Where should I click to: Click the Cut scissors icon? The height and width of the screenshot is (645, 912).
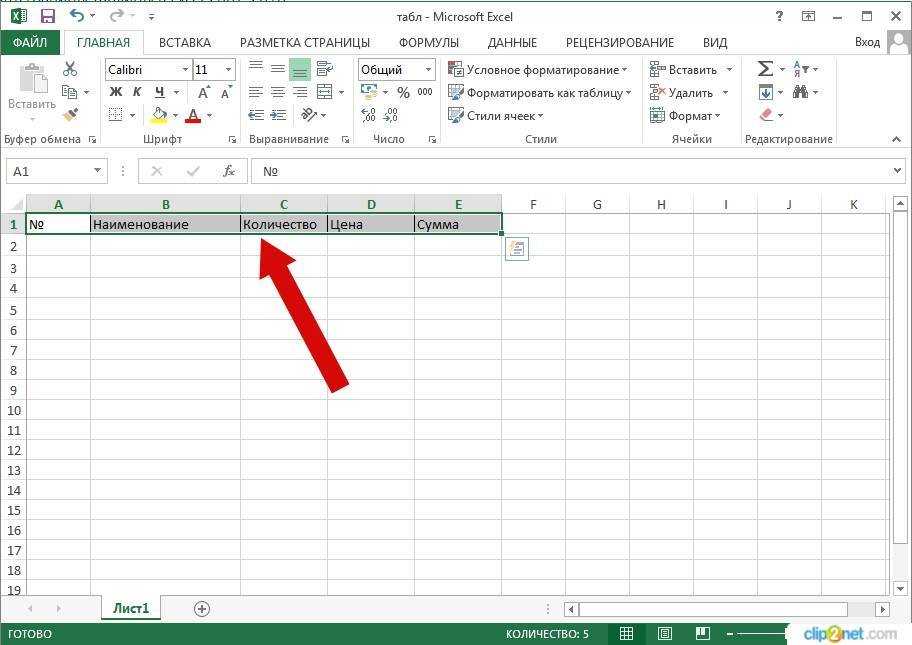(70, 69)
